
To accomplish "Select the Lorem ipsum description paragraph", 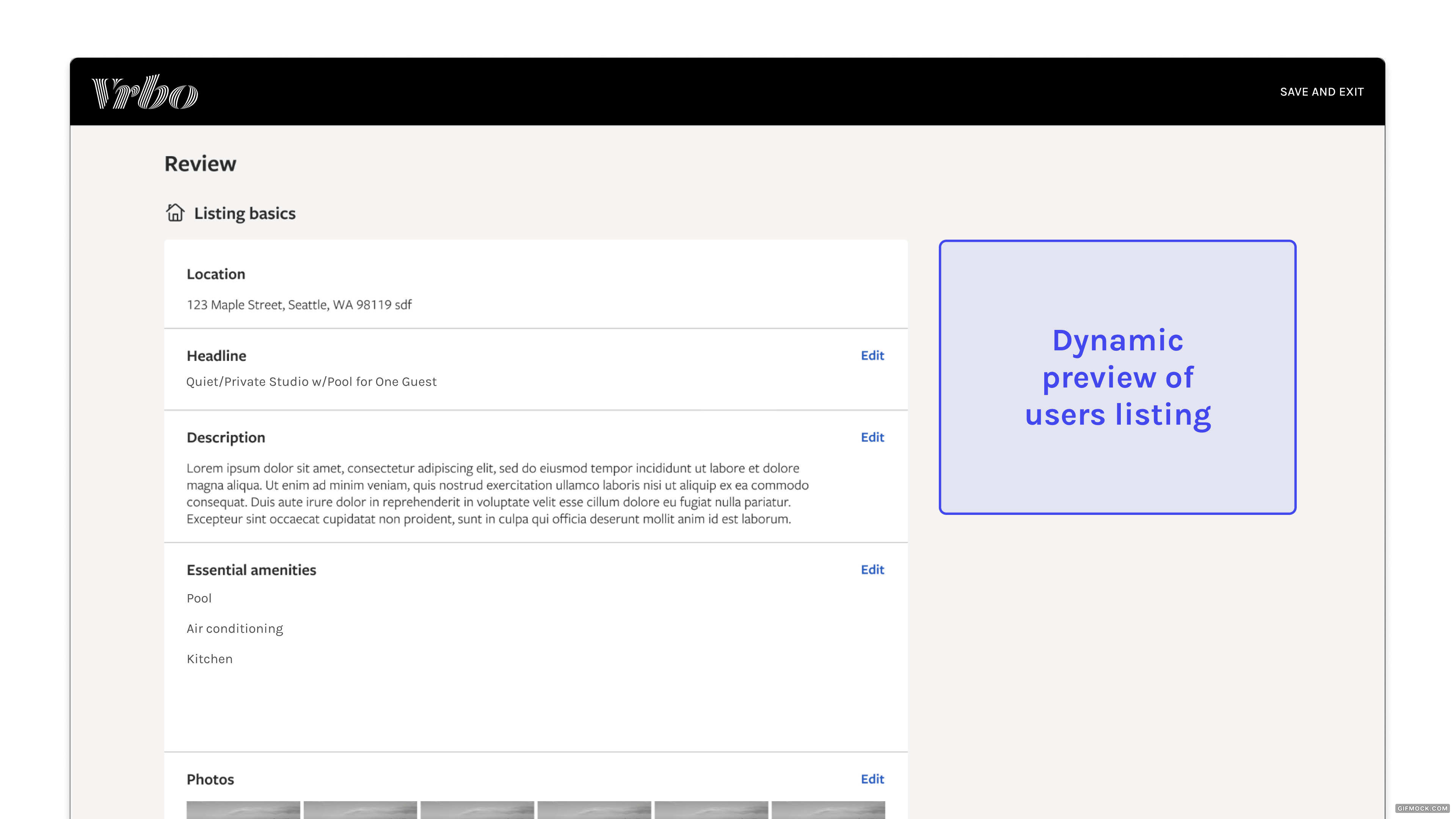I will [497, 493].
